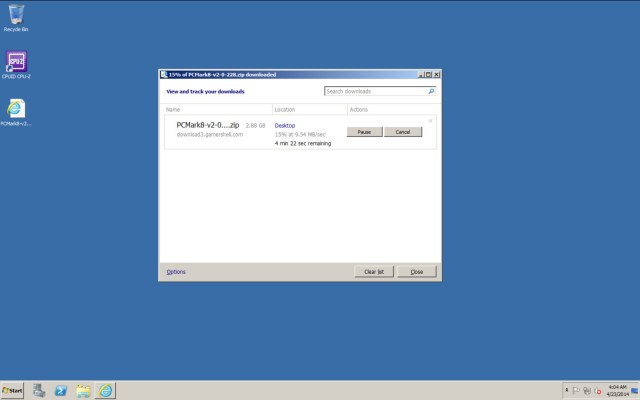Minimize the downloads window

421,75
